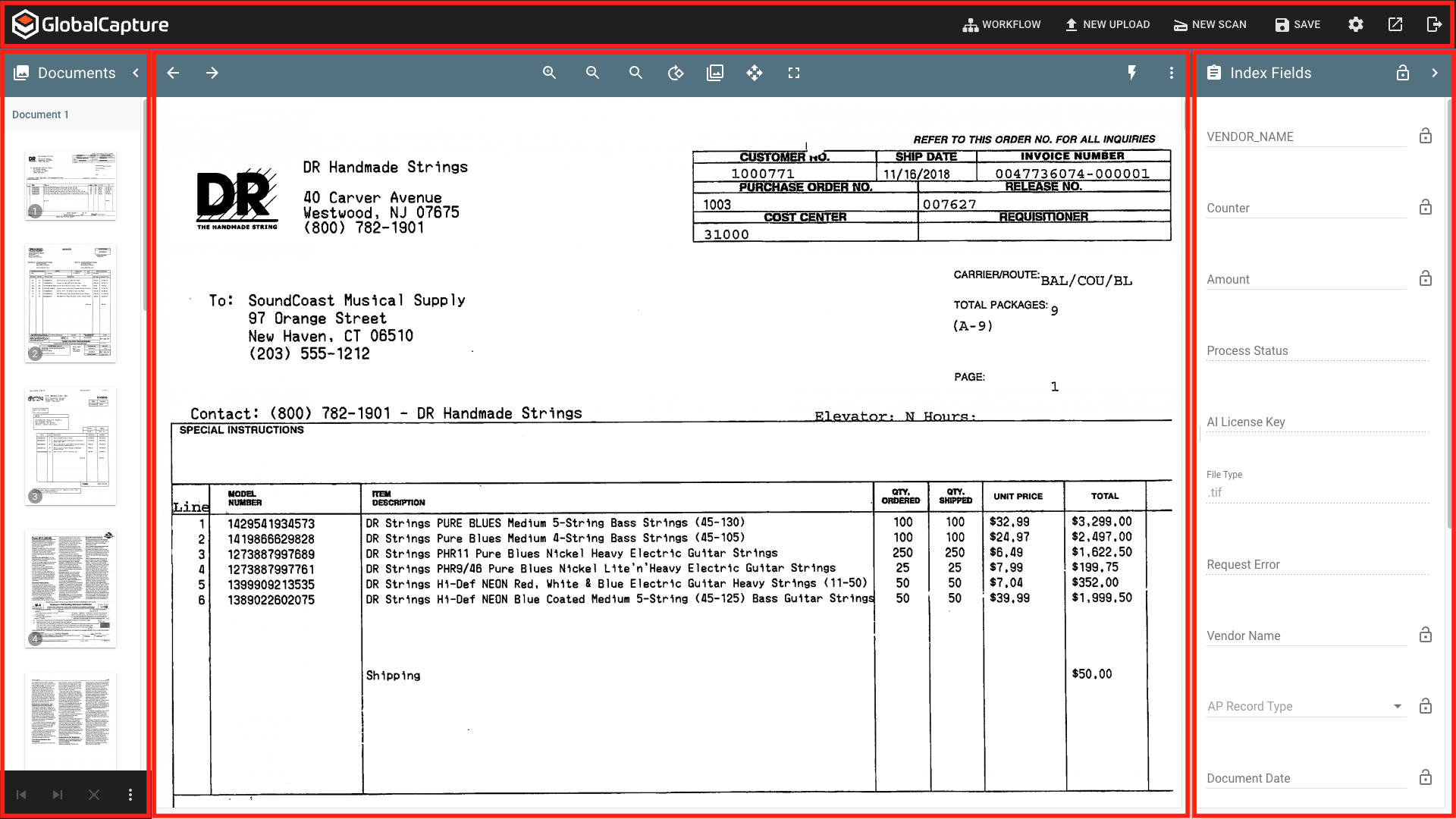The image size is (1456, 819).
Task: Jump to last document button
Action: click(x=58, y=795)
